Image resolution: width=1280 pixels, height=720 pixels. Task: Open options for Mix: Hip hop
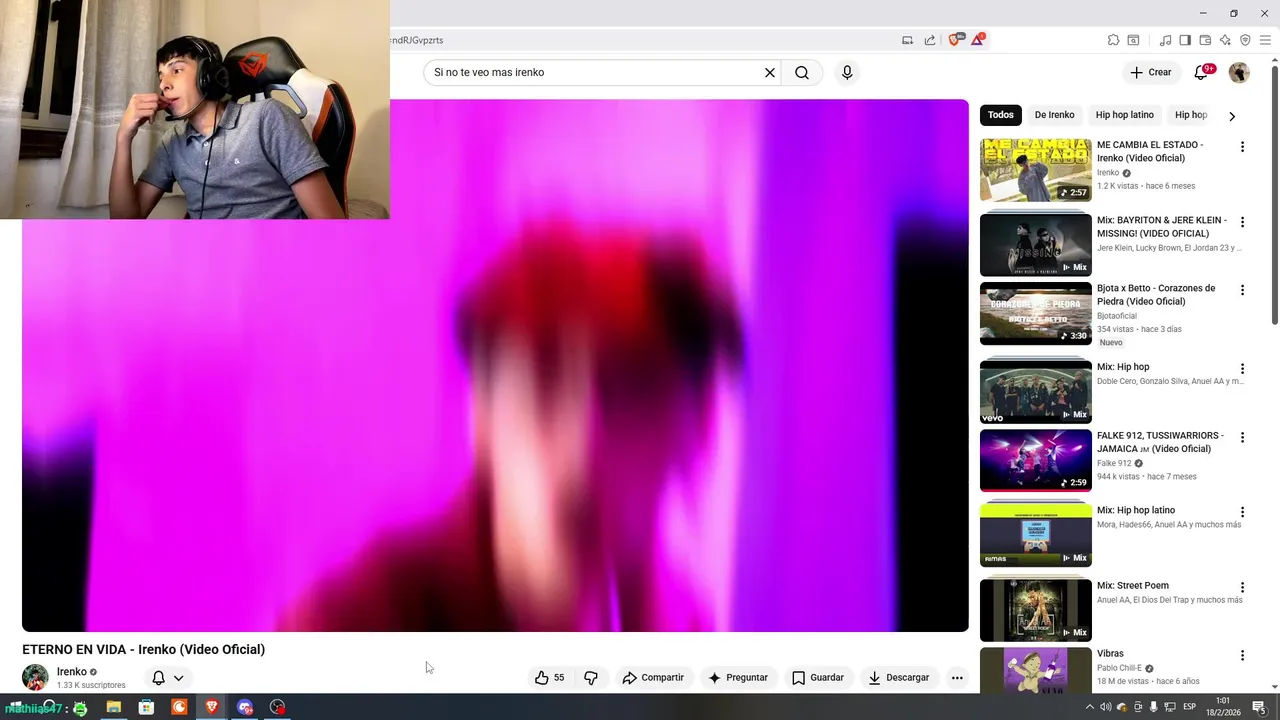pos(1242,369)
